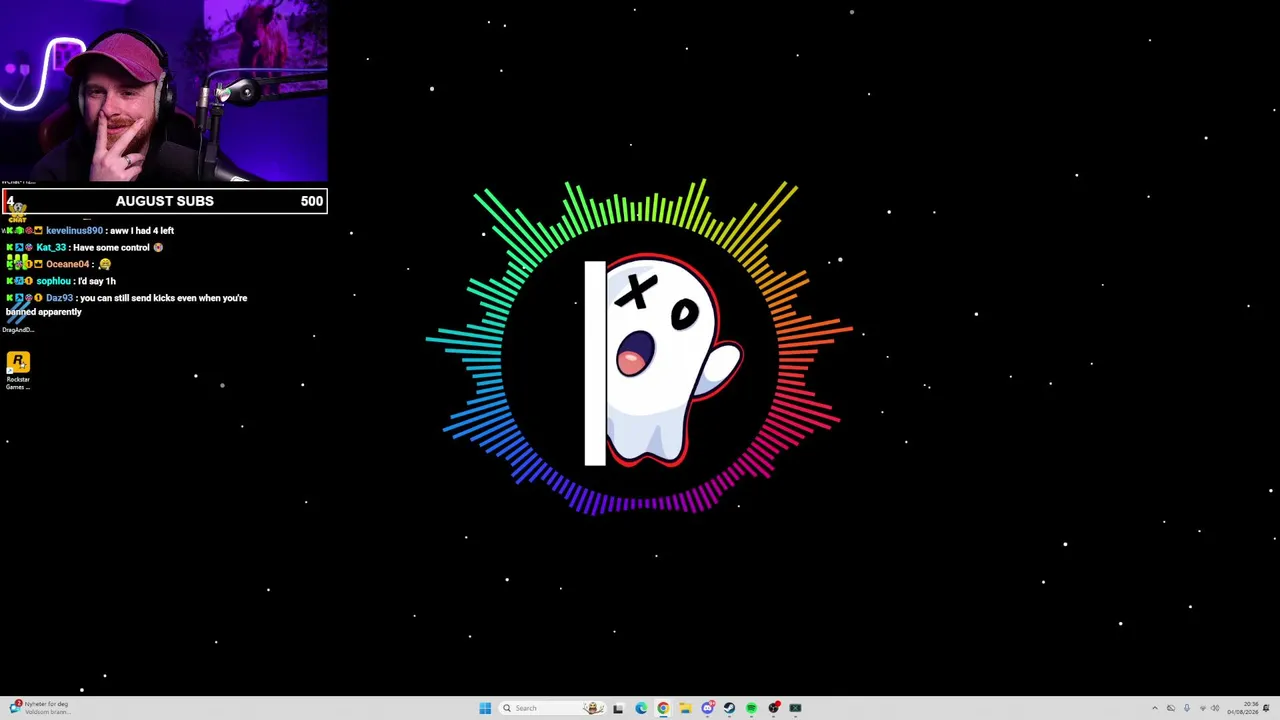This screenshot has height=720, width=1280.
Task: Click the message "aww I had 4 left"
Action: click(141, 231)
